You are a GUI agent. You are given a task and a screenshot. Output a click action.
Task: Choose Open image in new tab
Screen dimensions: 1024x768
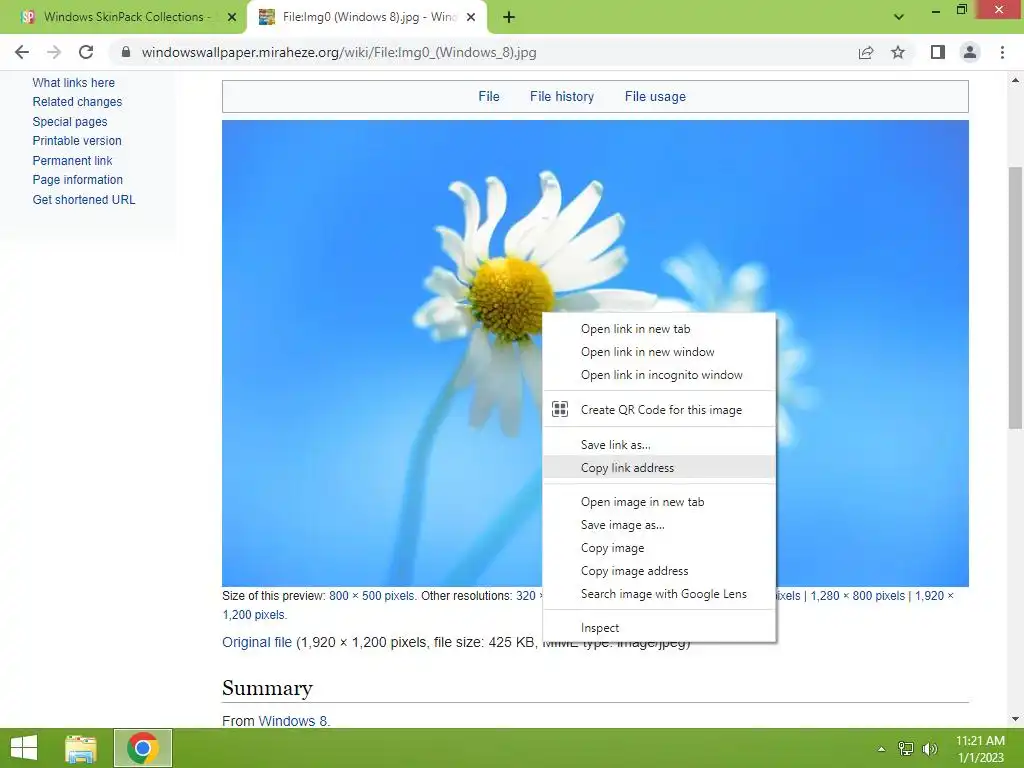click(x=659, y=502)
